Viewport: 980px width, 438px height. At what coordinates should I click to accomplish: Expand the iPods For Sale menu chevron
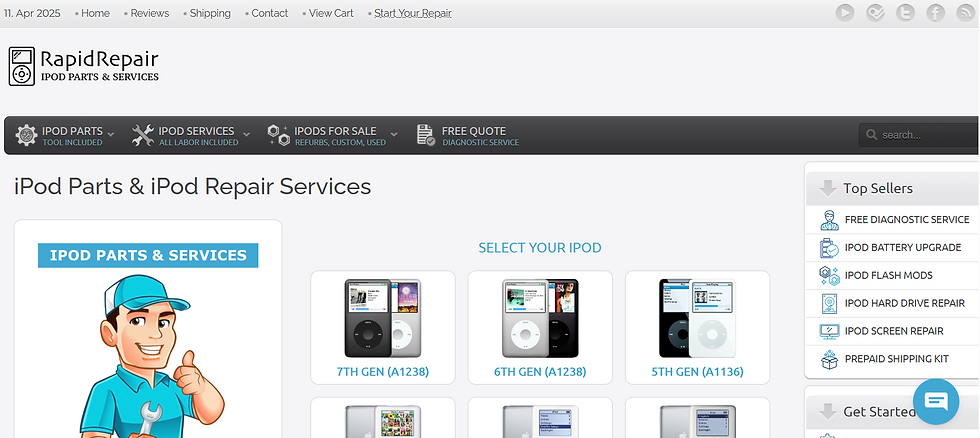tap(394, 134)
